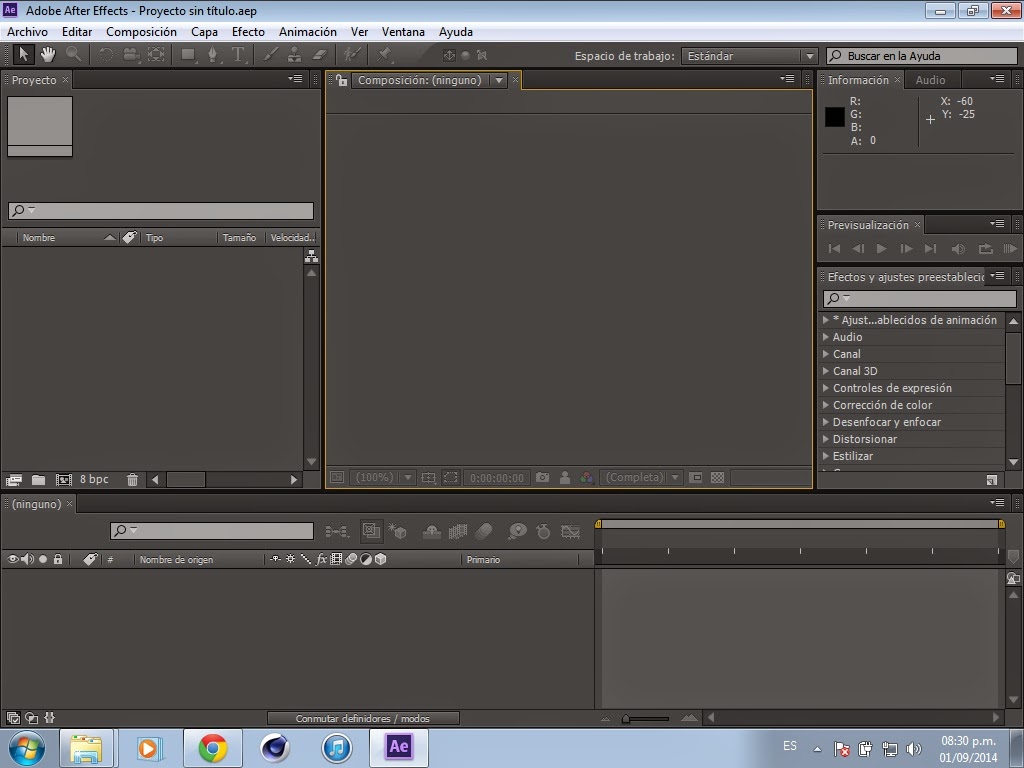Create a new folder in Project panel
Screen dimensions: 1024x768
(39, 480)
